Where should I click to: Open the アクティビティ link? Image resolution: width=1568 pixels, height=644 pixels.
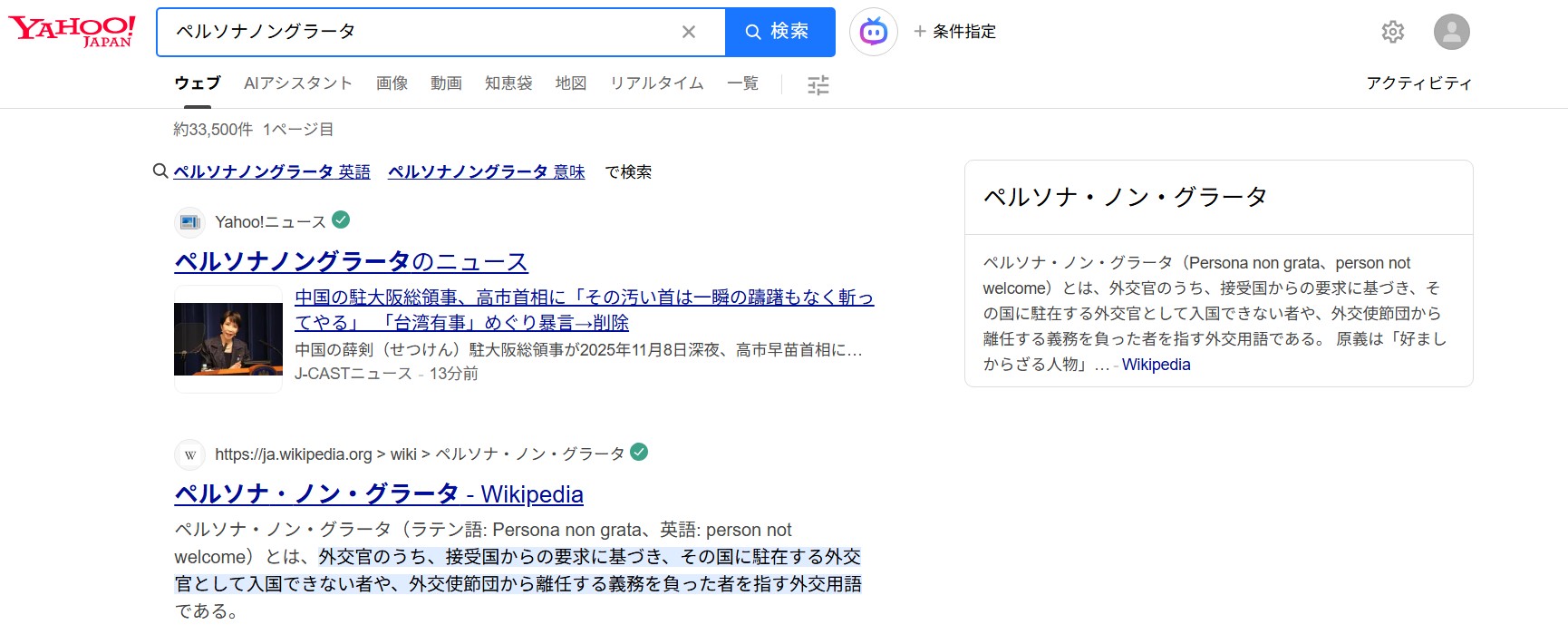click(x=1418, y=83)
